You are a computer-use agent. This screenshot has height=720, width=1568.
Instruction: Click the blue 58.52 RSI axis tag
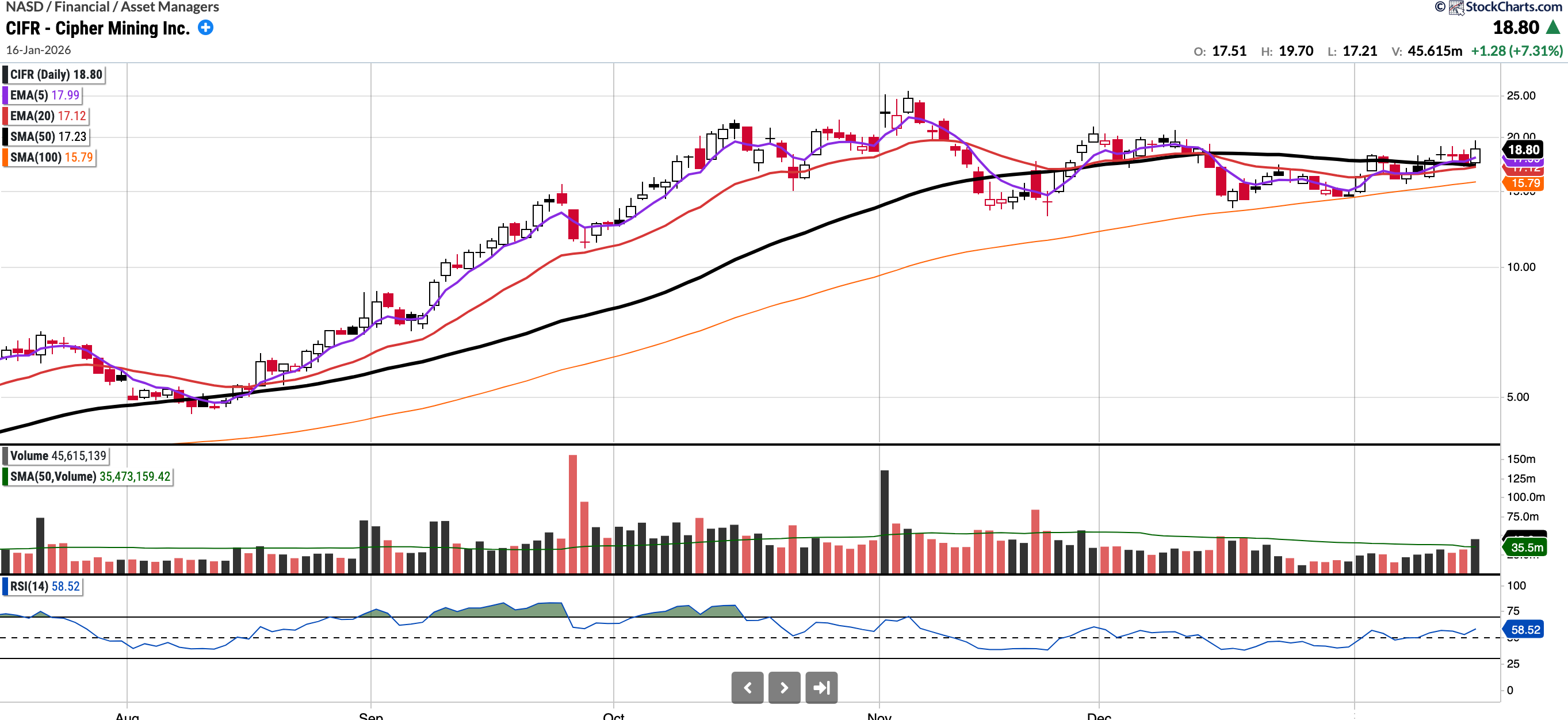click(x=1524, y=629)
